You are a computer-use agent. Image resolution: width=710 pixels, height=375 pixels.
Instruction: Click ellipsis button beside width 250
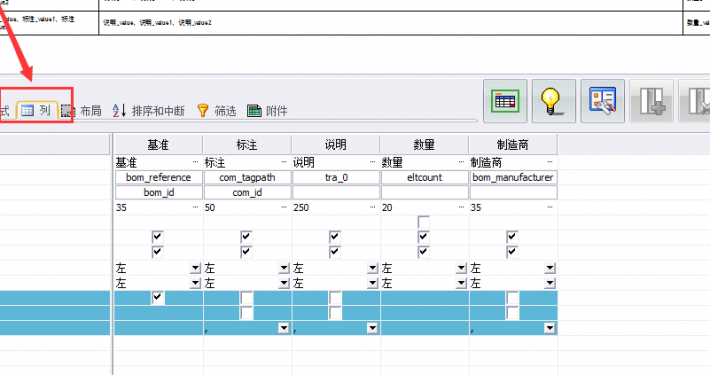pos(372,207)
